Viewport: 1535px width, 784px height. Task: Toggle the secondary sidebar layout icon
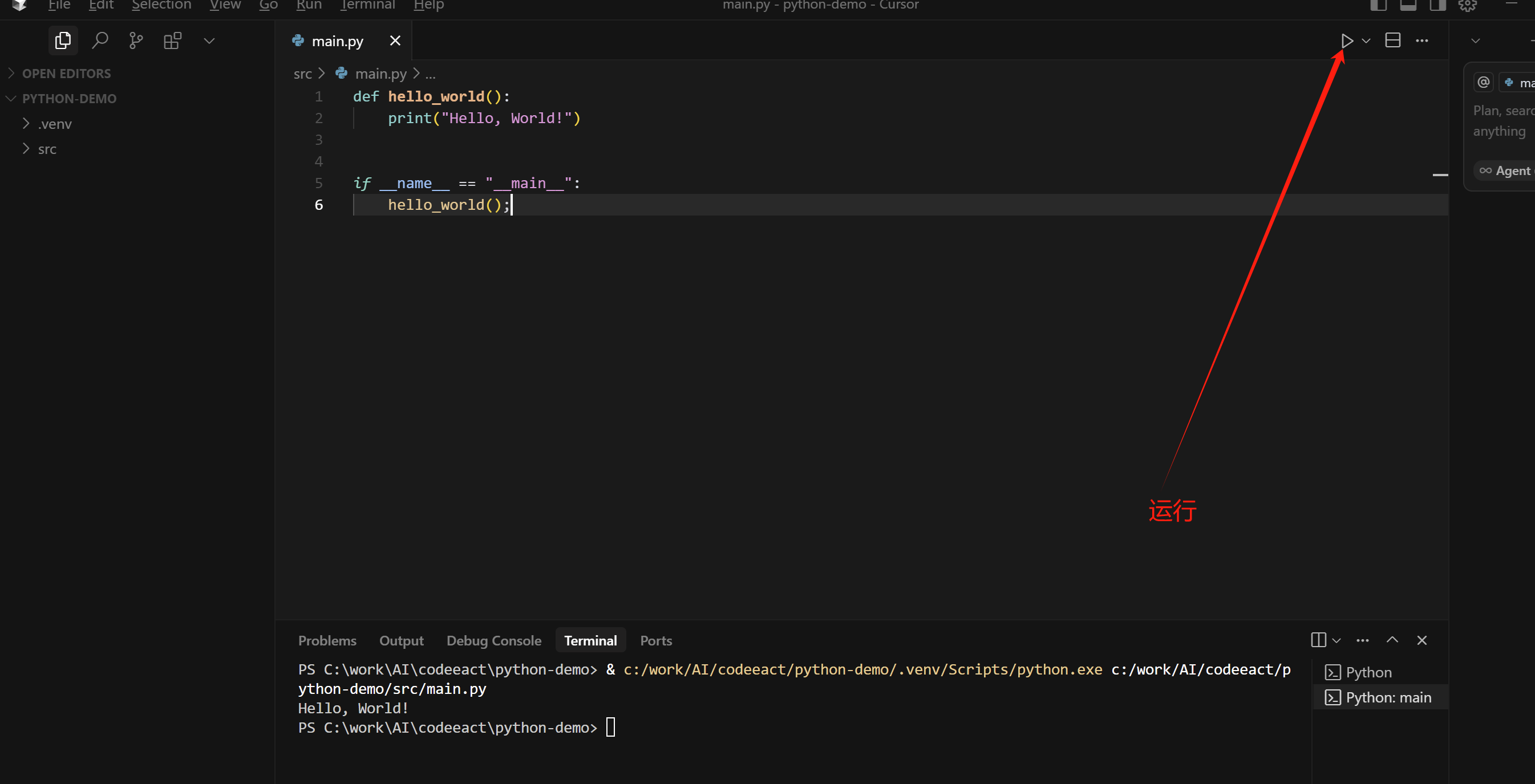point(1438,5)
